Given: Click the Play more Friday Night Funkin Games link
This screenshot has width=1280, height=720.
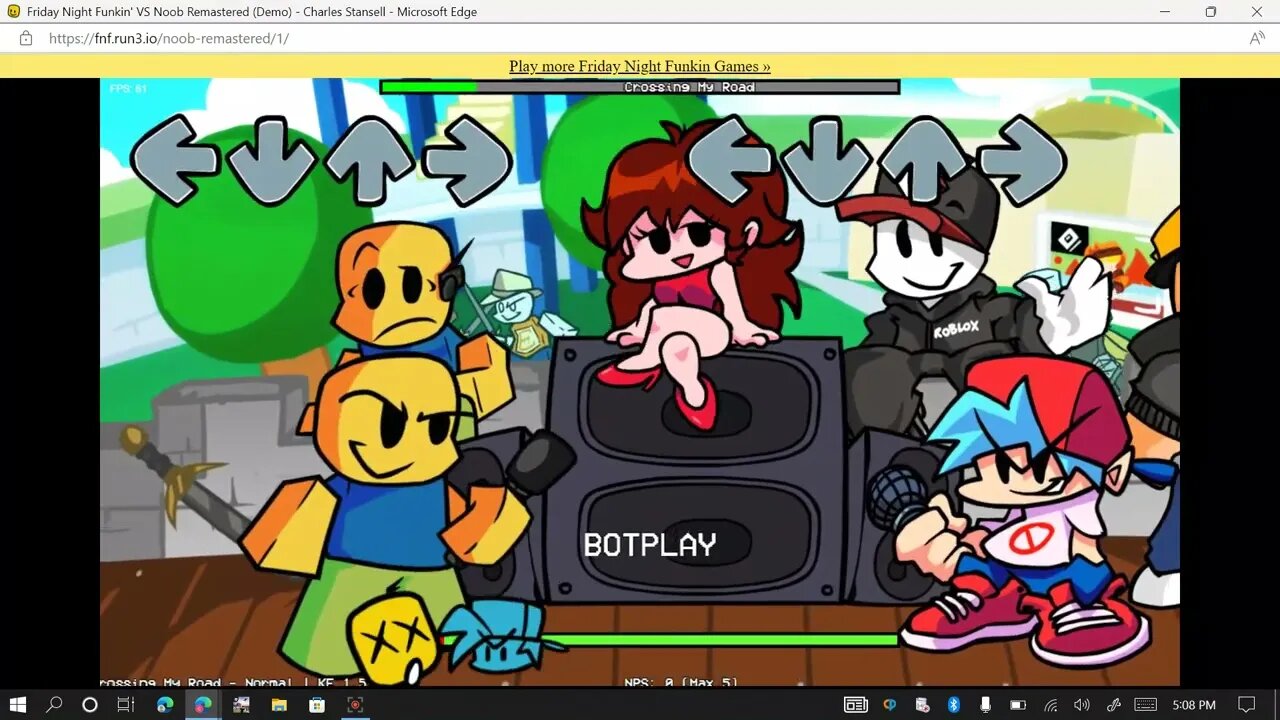Looking at the screenshot, I should pos(640,66).
